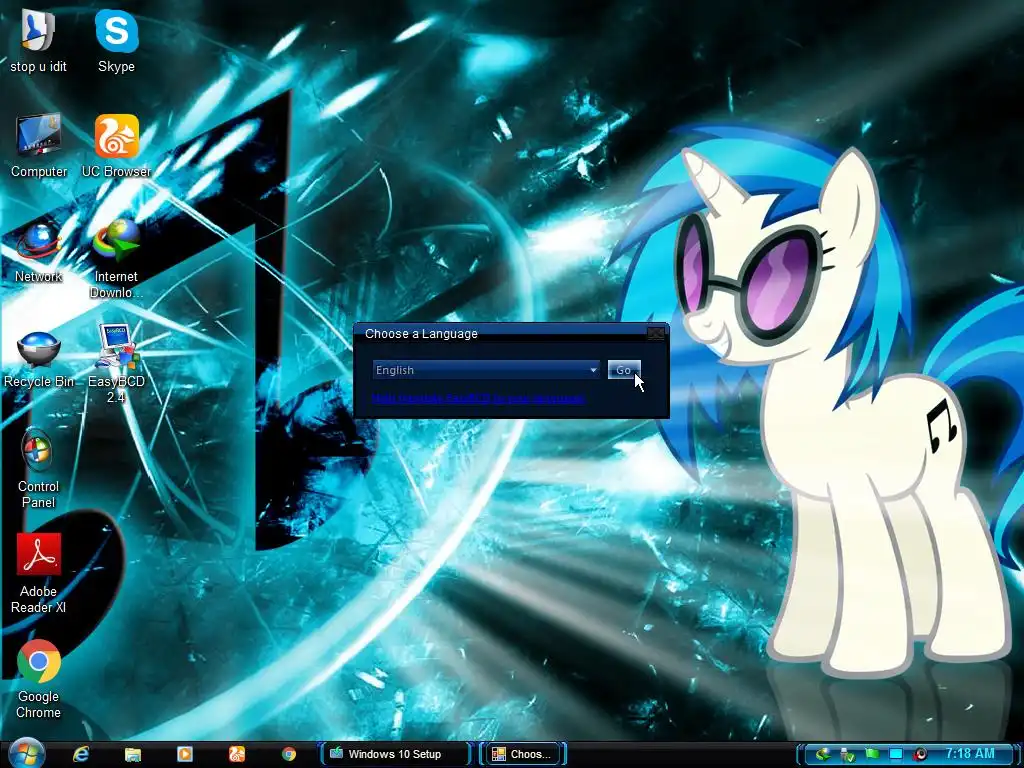Viewport: 1024px width, 768px height.
Task: Select the UC Browser desktop icon
Action: (x=116, y=146)
